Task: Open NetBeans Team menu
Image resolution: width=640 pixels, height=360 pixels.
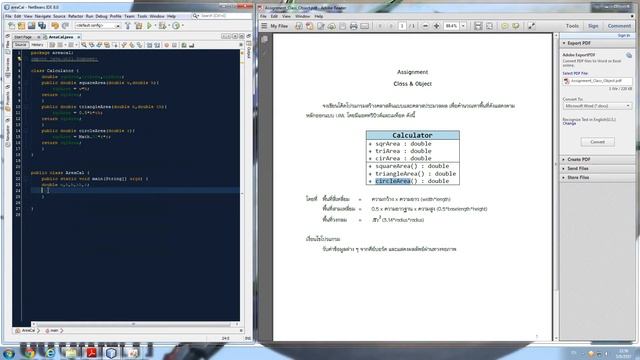Action: click(x=129, y=16)
